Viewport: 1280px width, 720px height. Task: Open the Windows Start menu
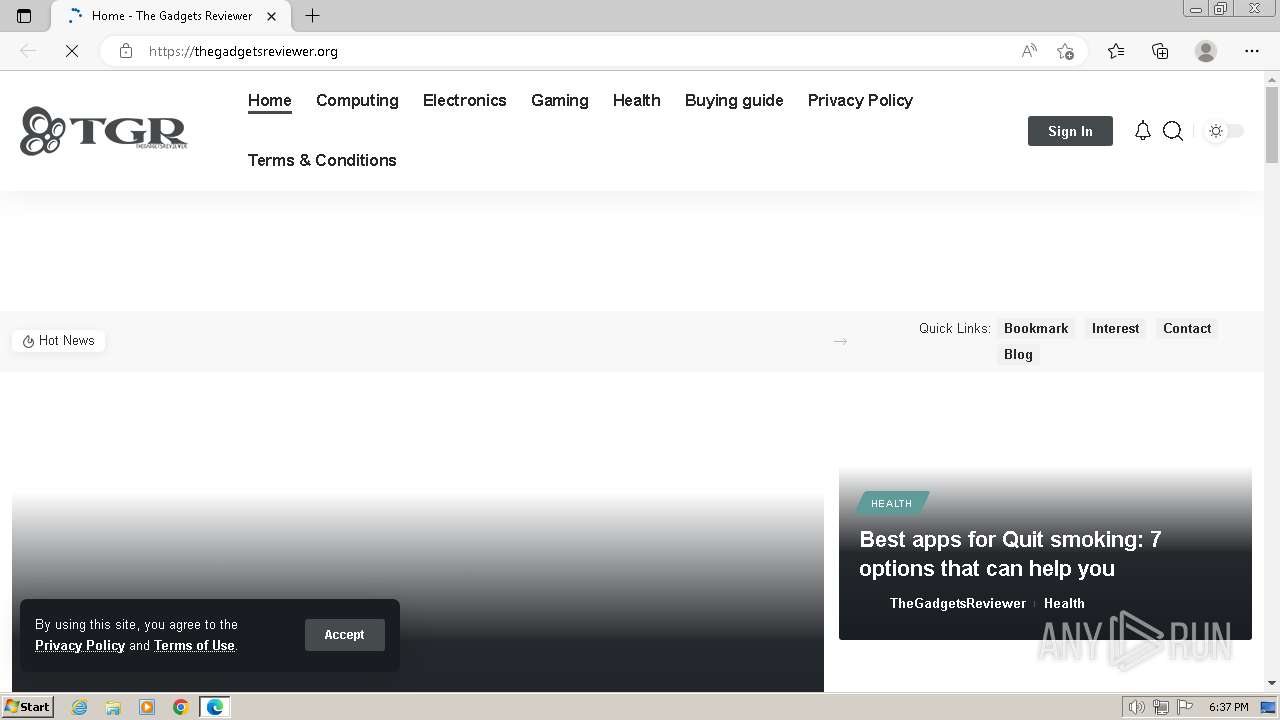click(x=28, y=707)
